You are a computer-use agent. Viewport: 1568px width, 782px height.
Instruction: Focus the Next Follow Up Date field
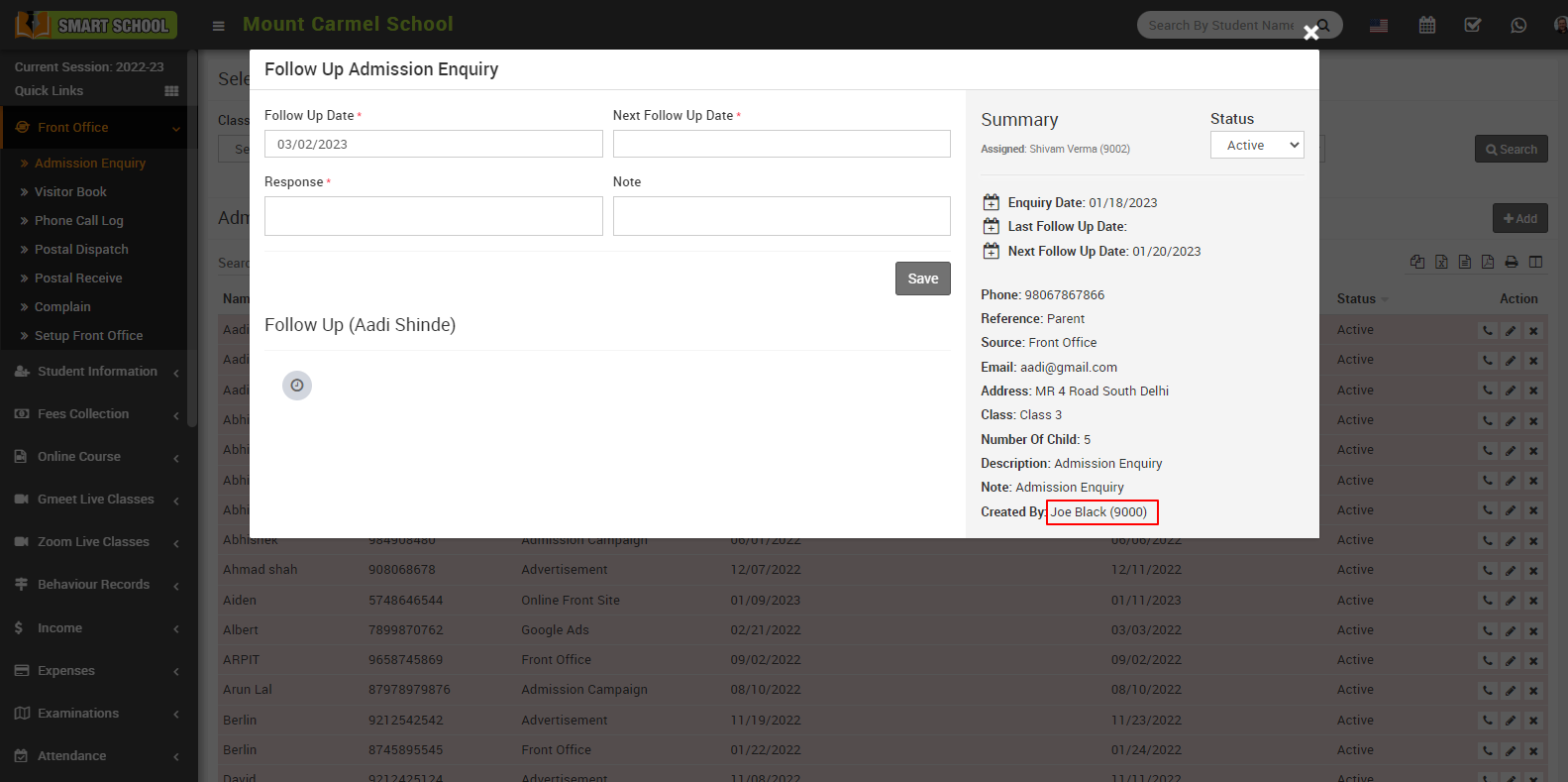(x=781, y=145)
